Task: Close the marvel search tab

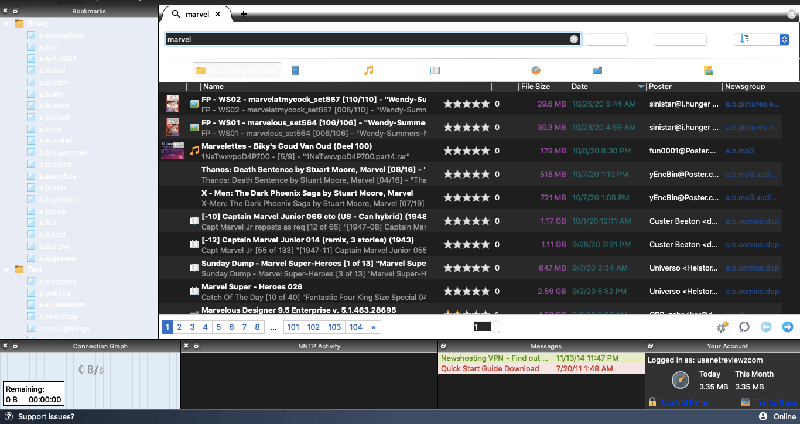Action: pyautogui.click(x=218, y=14)
